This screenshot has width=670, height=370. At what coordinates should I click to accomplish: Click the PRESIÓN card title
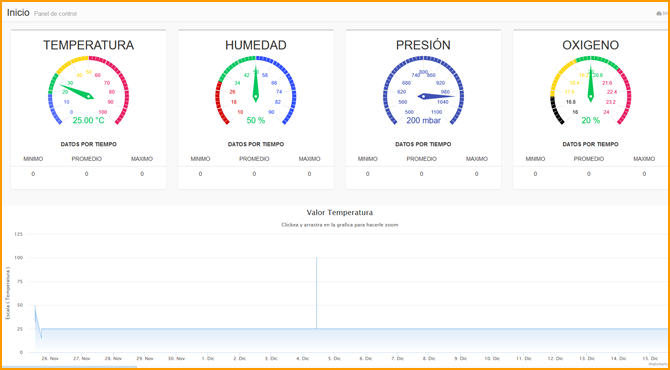click(x=423, y=45)
